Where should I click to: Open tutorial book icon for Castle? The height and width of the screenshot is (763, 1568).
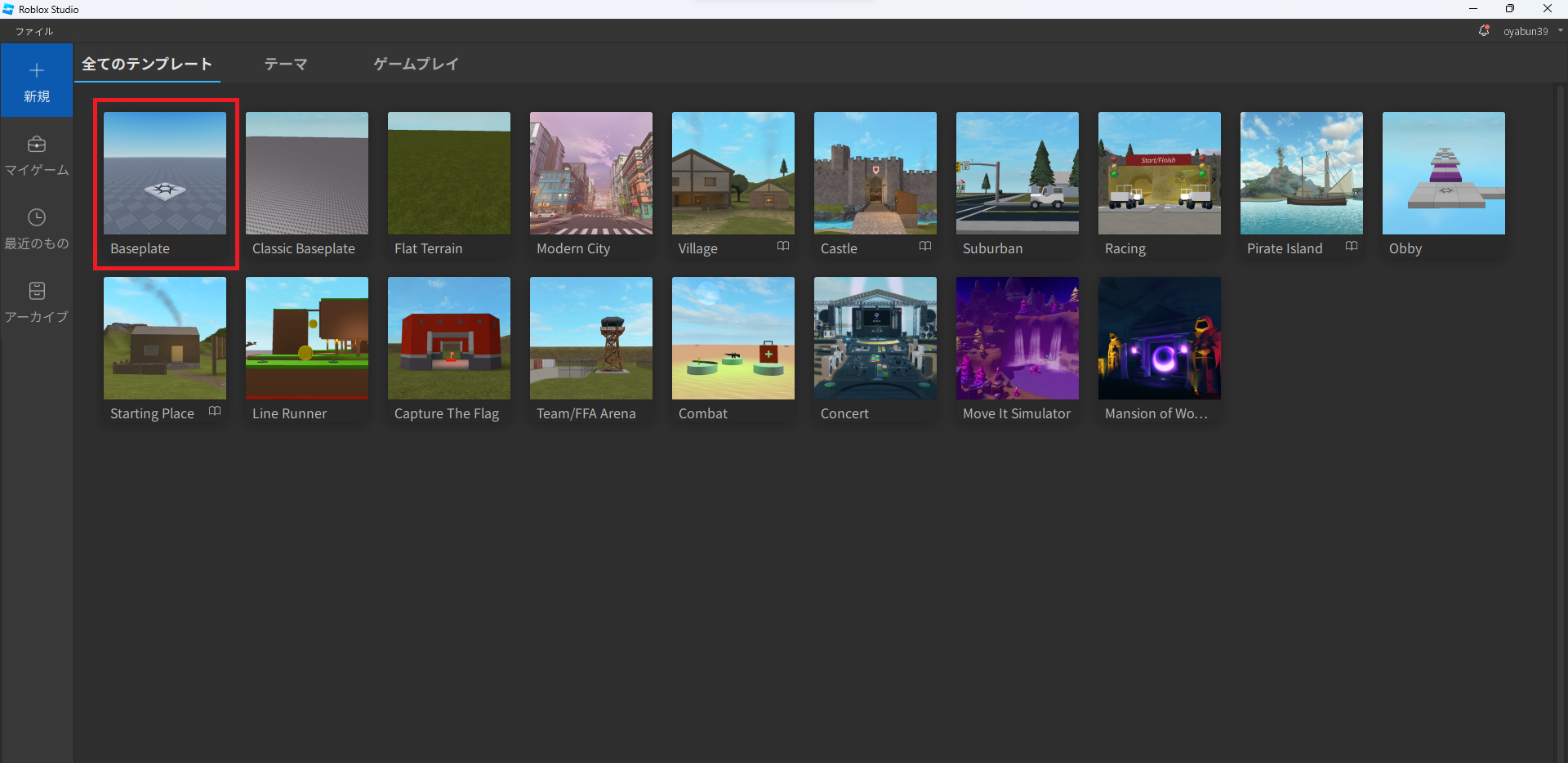[925, 246]
